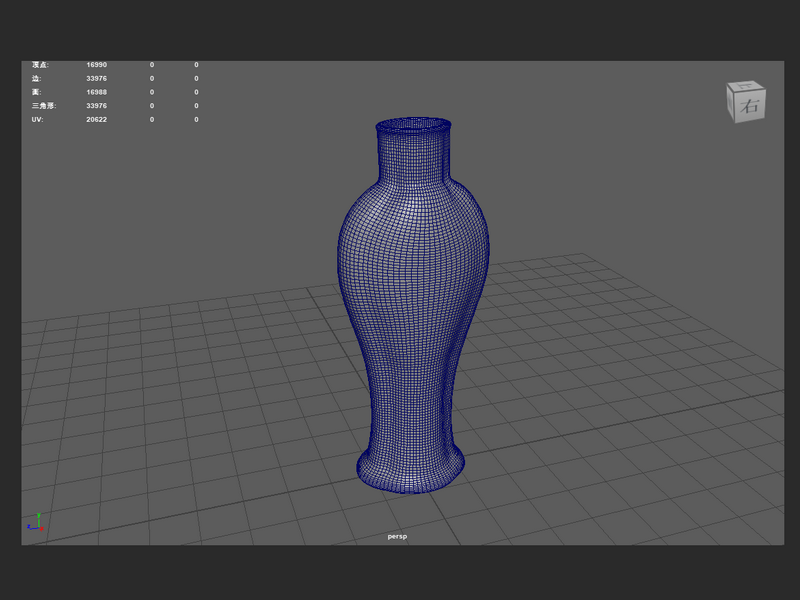Viewport: 800px width, 600px height.
Task: Click the 三角形 label in the HUD
Action: pos(44,106)
